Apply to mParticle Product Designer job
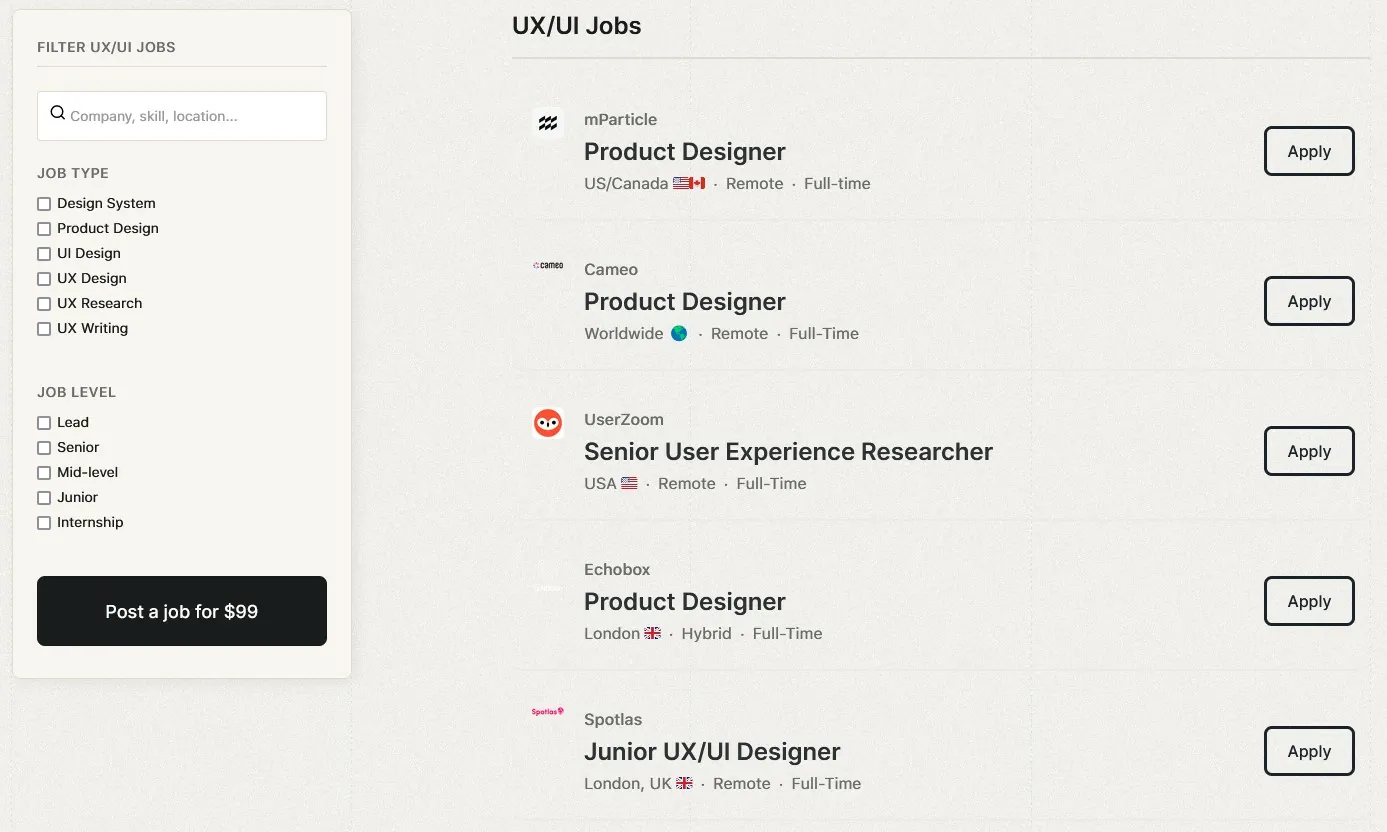The image size is (1387, 832). pos(1309,151)
